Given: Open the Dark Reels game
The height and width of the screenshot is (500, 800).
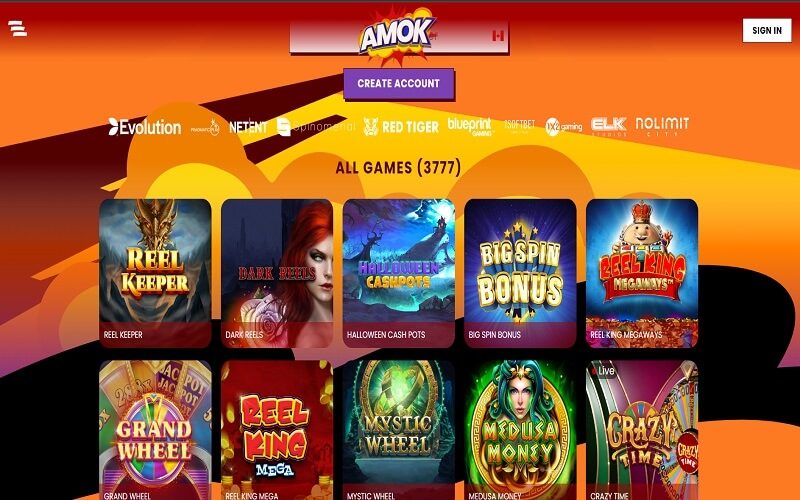Looking at the screenshot, I should pos(277,273).
